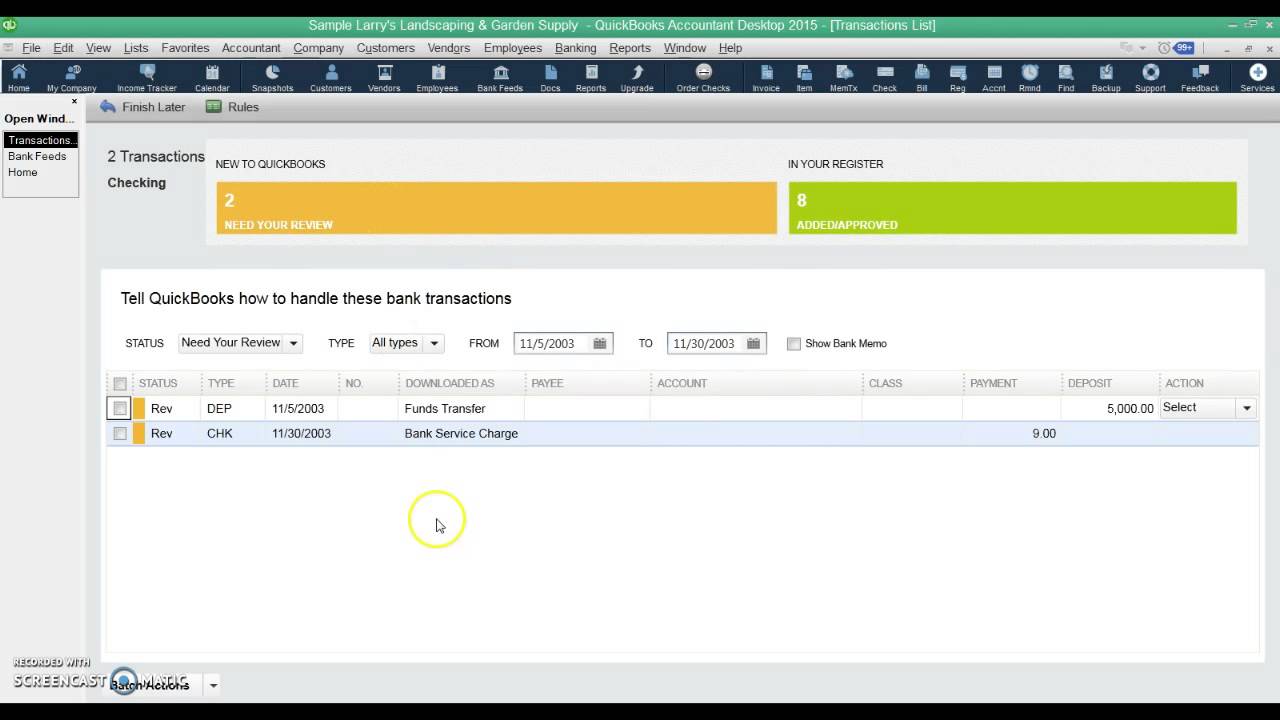
Task: Click the Rules button
Action: [x=232, y=107]
